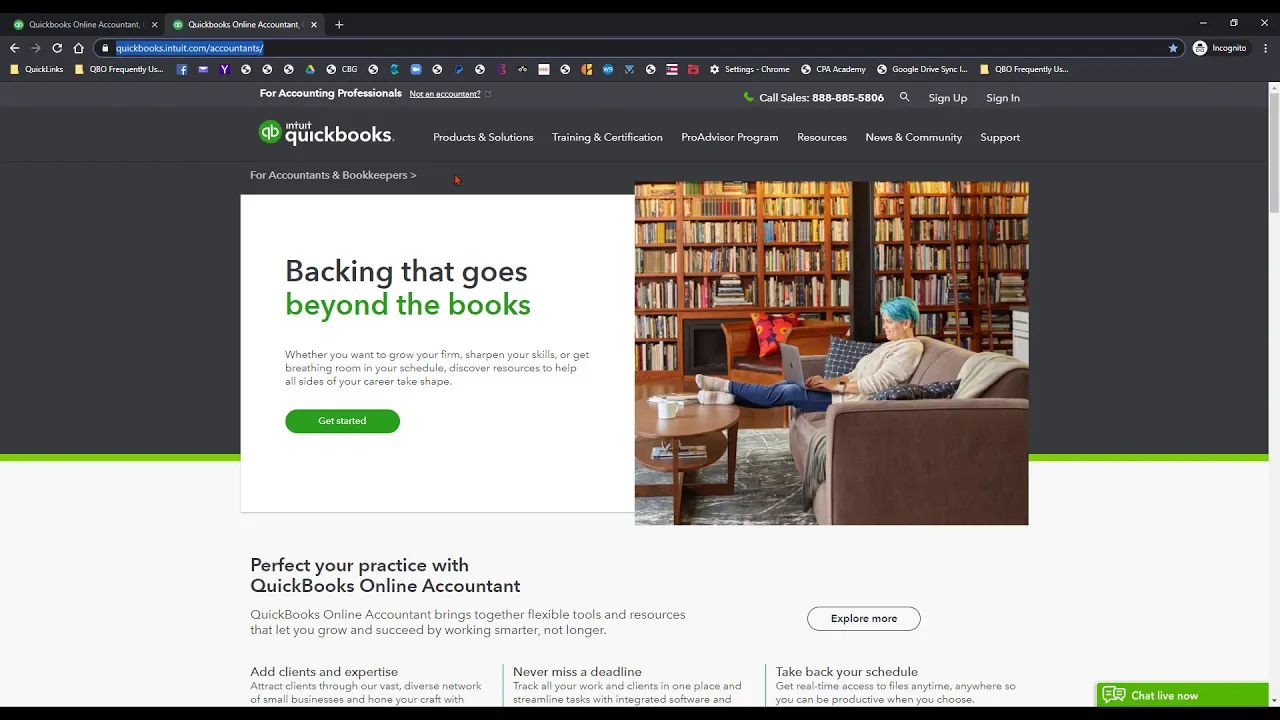Click the Never miss a deadline heading
Screen dimensions: 1280x720
(577, 672)
